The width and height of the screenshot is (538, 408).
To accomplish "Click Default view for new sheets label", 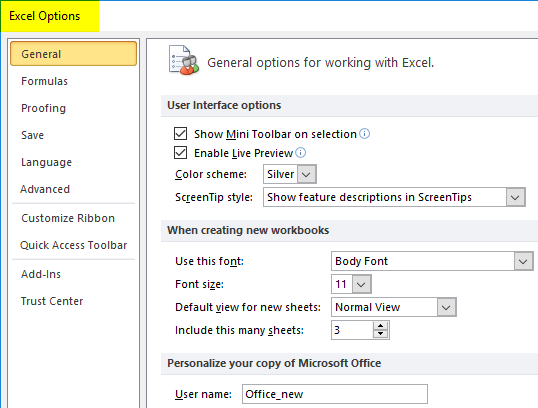I will click(x=248, y=307).
